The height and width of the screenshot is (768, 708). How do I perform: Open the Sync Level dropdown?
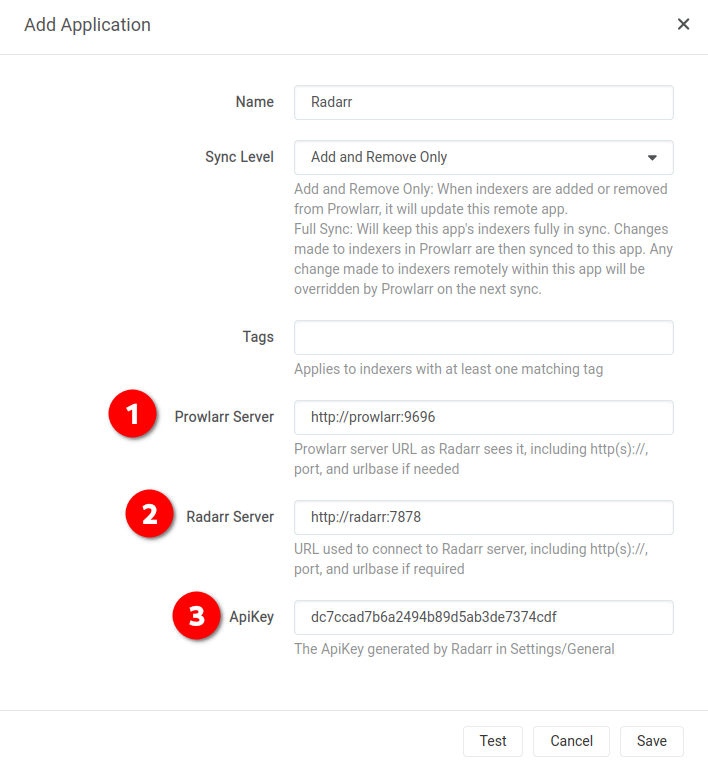tap(484, 157)
